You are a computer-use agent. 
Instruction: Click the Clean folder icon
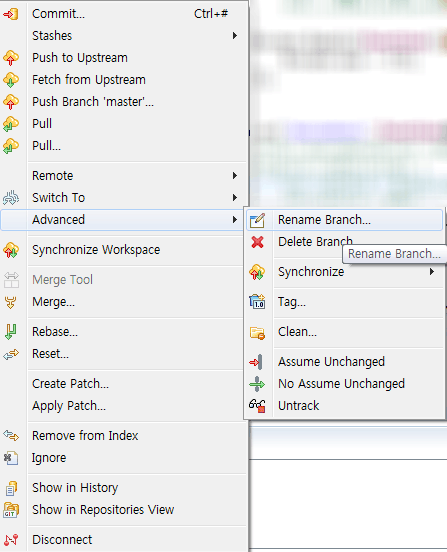pos(257,332)
